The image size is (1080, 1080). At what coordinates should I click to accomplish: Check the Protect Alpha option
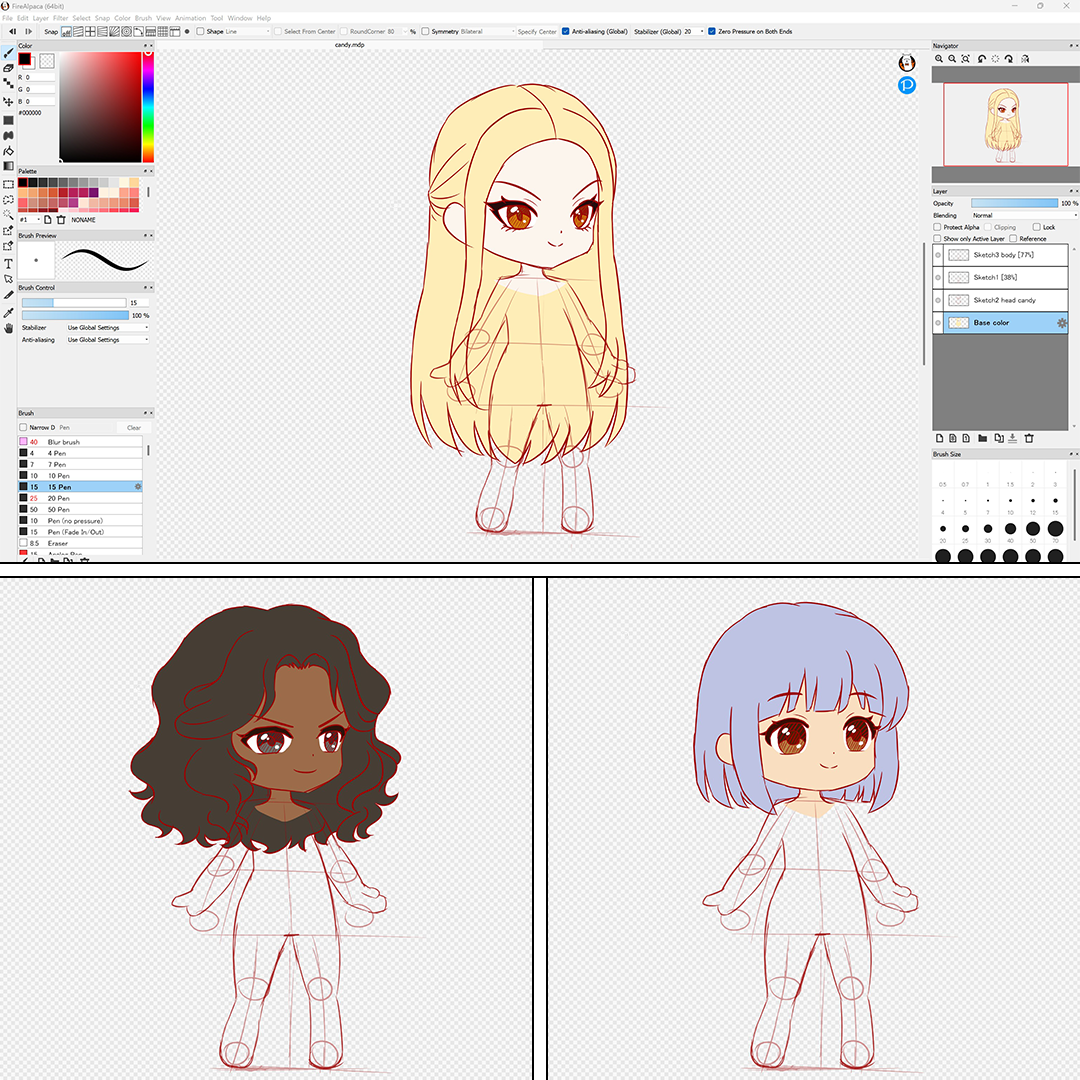937,227
